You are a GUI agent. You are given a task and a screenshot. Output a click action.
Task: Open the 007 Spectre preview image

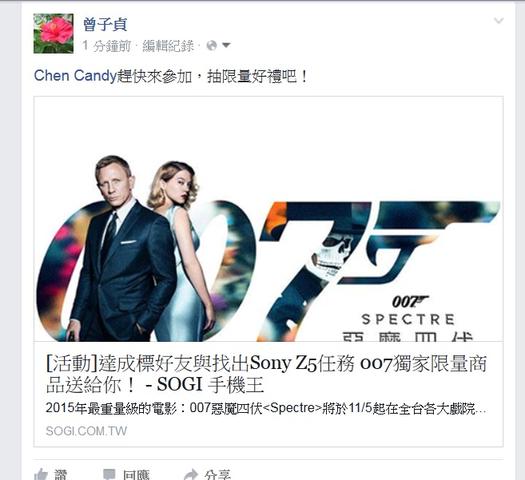(269, 219)
